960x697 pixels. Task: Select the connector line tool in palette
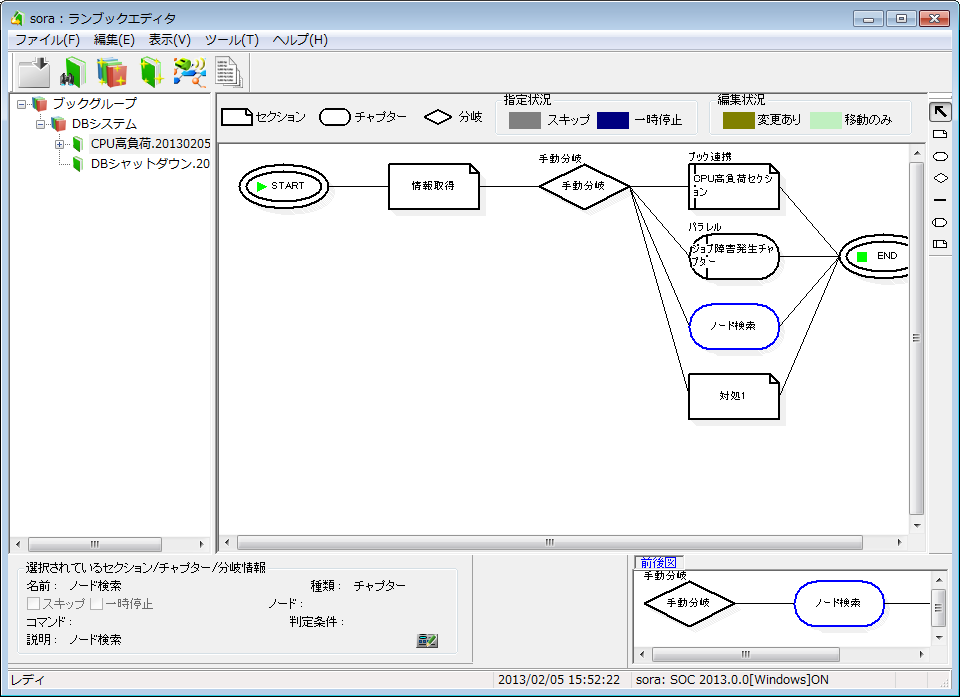pos(940,200)
